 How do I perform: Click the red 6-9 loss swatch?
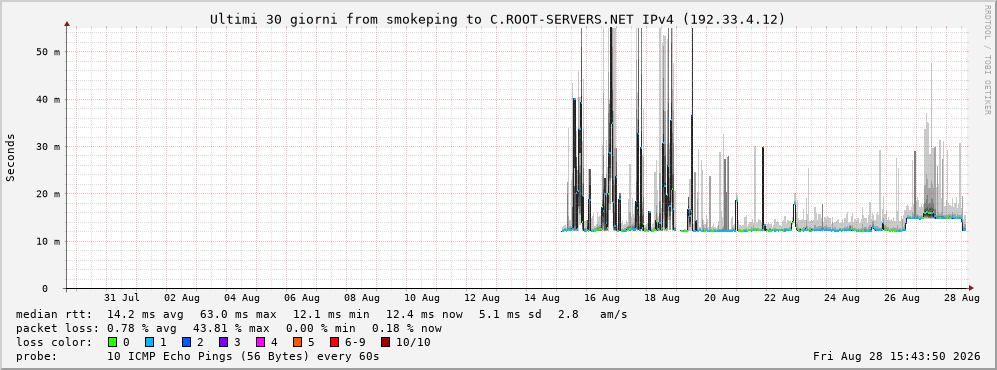pyautogui.click(x=334, y=342)
